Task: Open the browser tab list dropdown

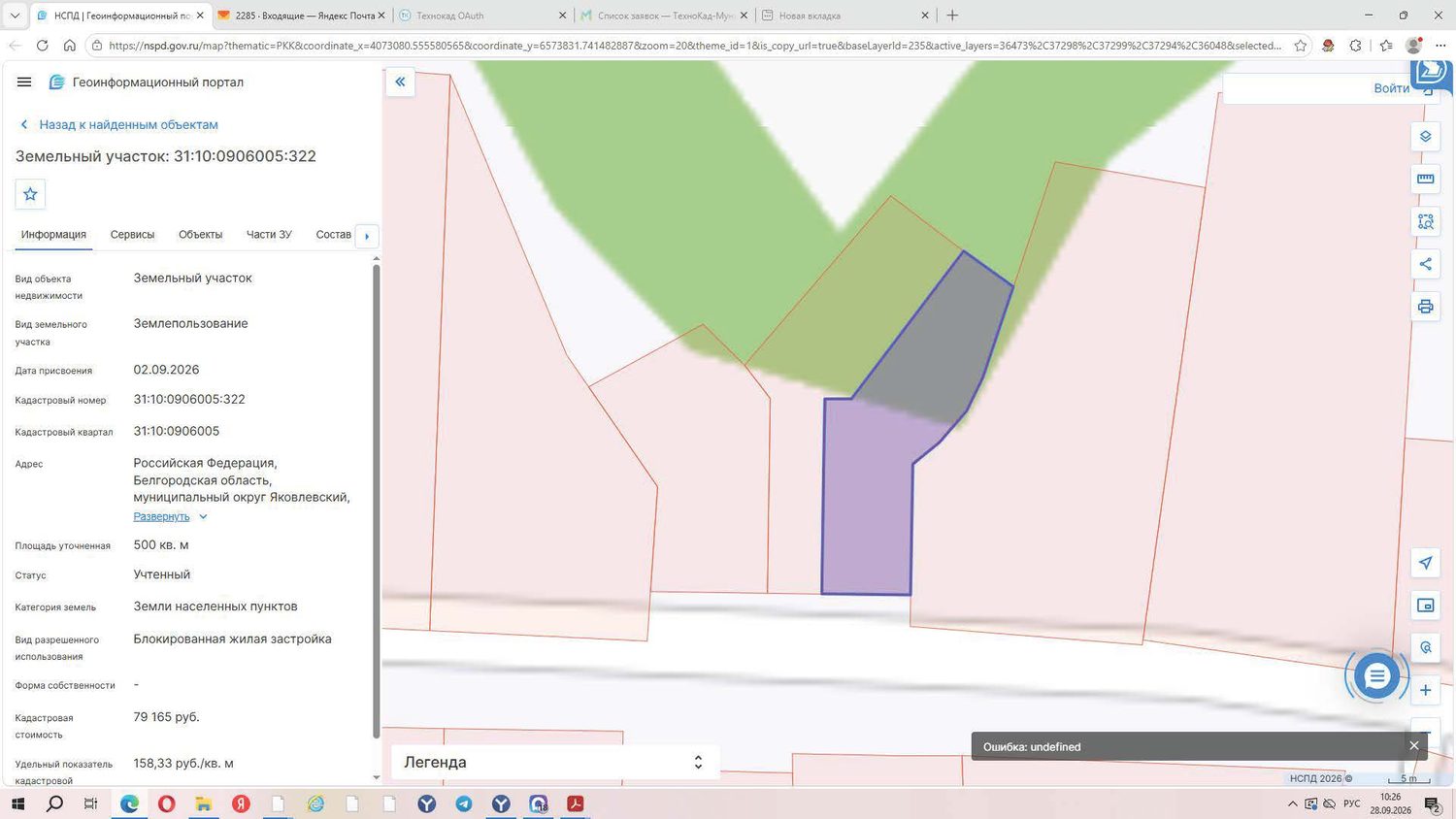Action: click(x=15, y=16)
